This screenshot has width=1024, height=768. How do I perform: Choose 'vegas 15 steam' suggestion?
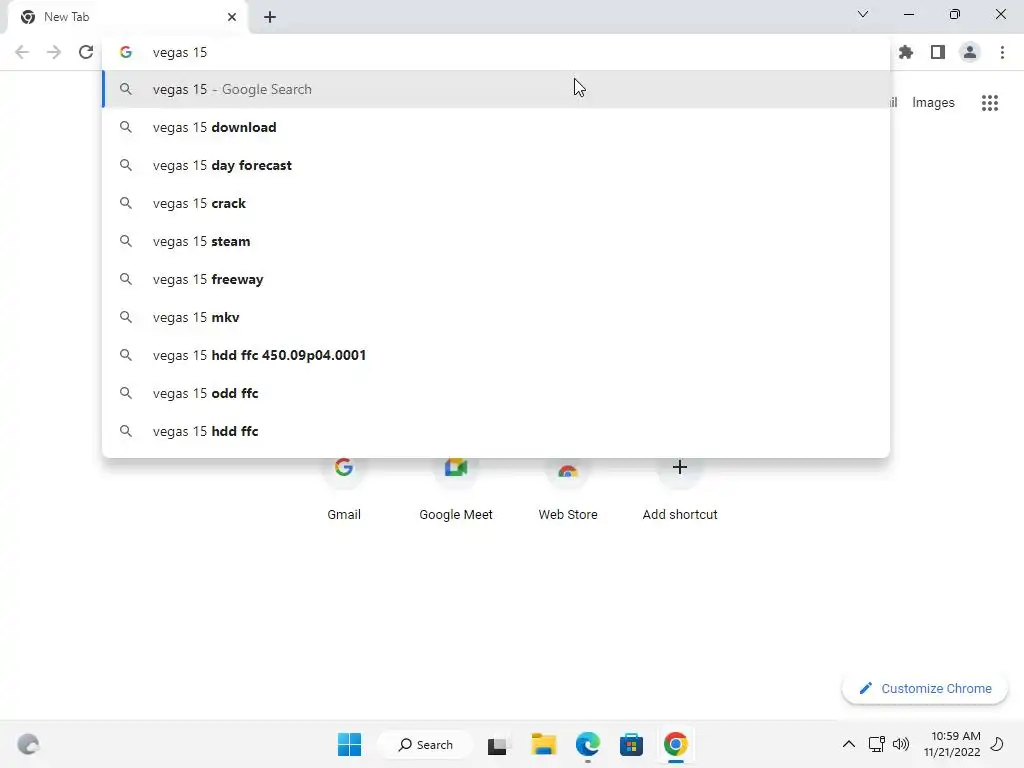pos(496,241)
